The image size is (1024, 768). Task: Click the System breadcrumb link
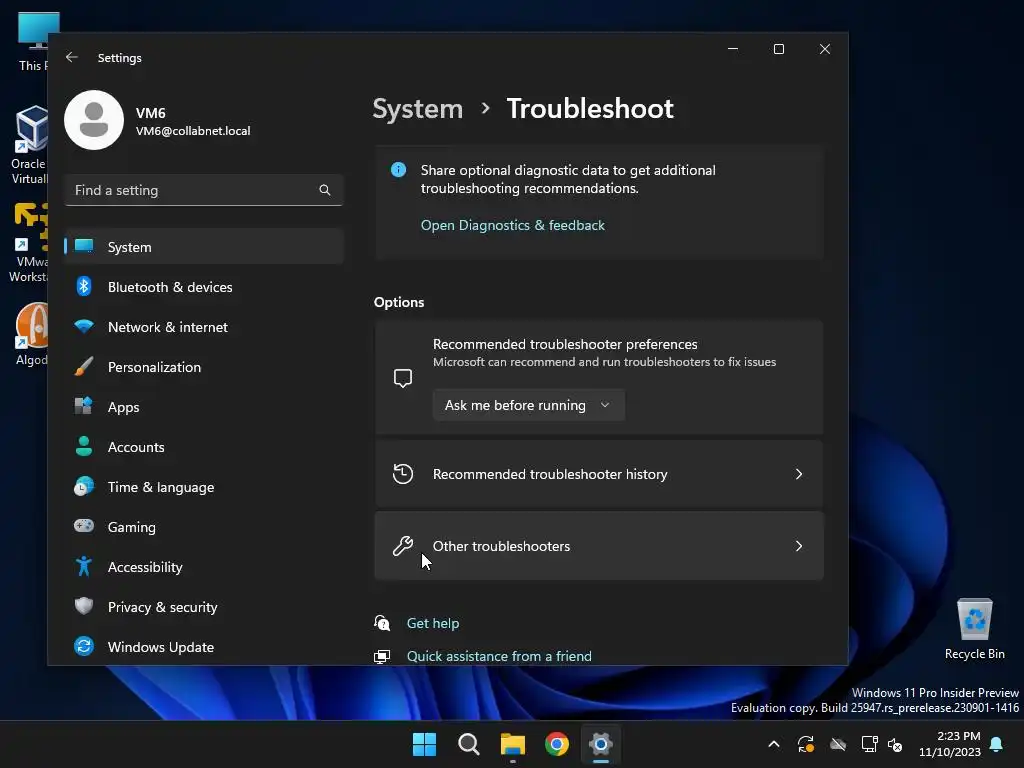point(417,108)
